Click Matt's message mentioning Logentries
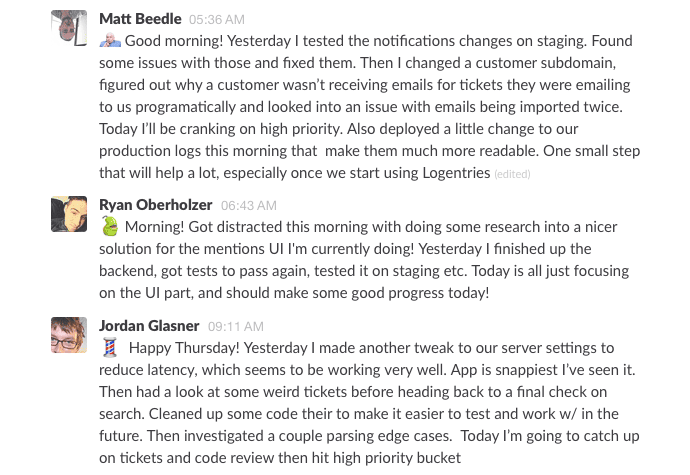The width and height of the screenshot is (690, 475). pos(369,107)
